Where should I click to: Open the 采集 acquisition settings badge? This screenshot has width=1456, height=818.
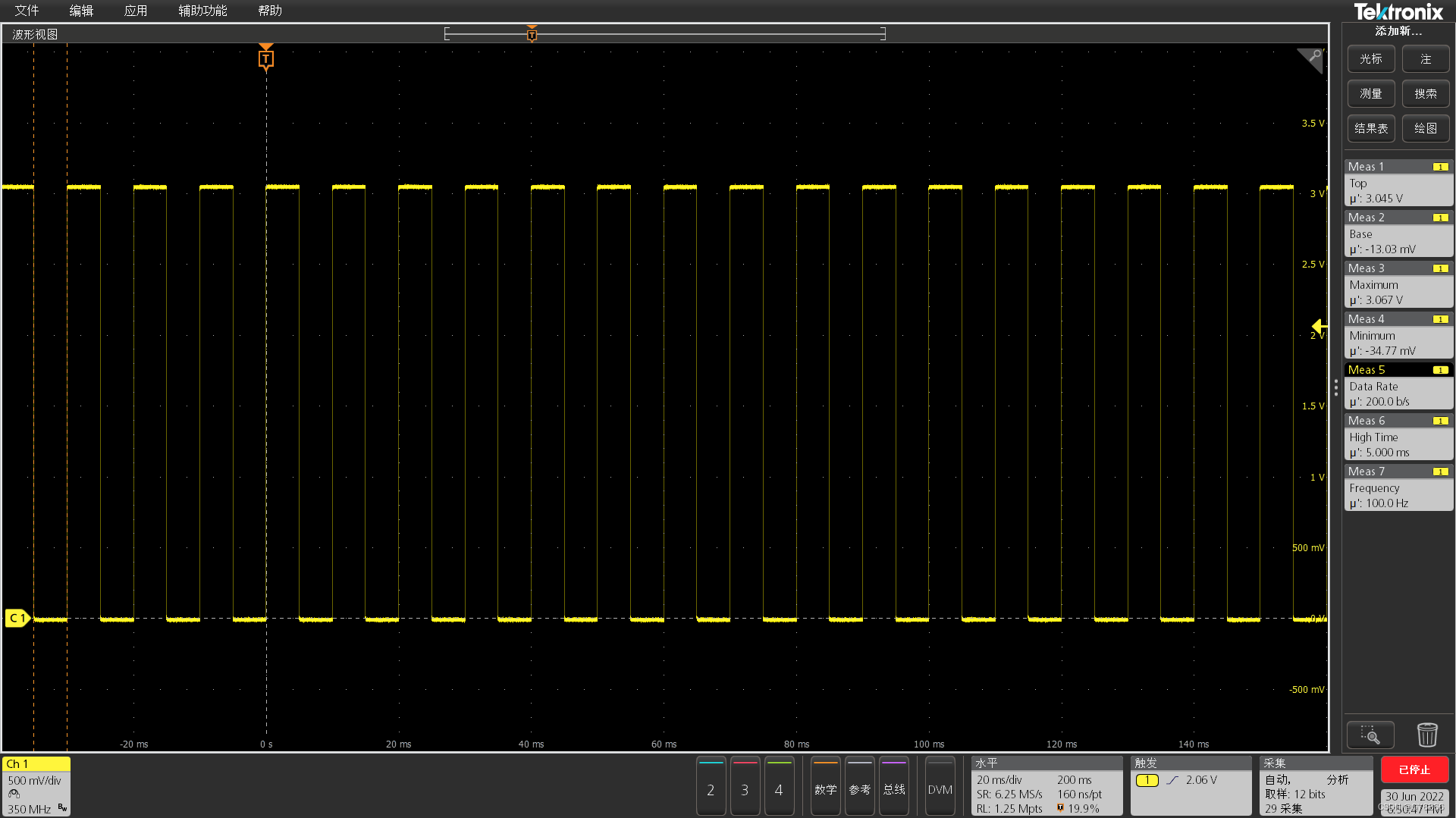click(x=1316, y=786)
